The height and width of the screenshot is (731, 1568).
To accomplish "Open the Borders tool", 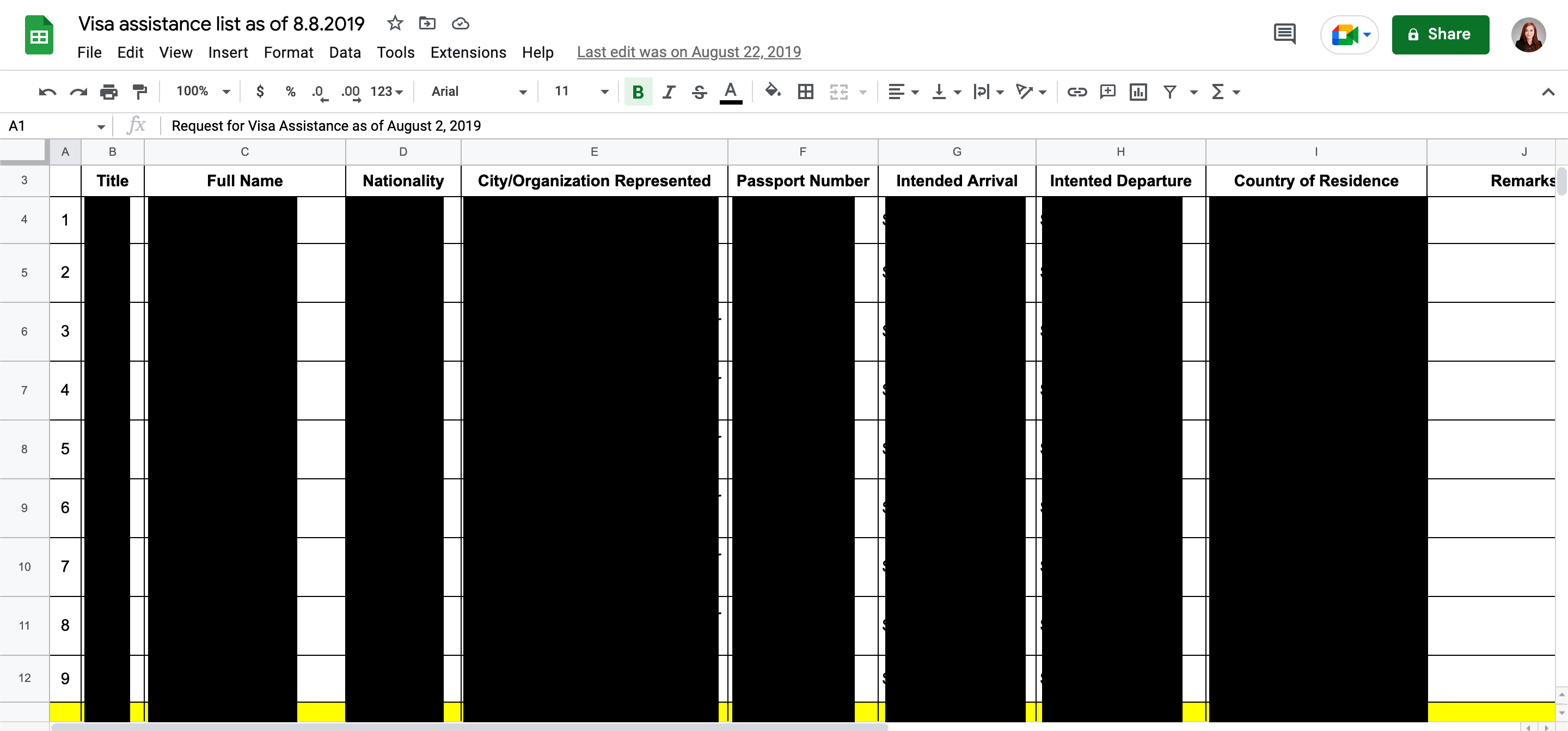I will click(x=805, y=92).
